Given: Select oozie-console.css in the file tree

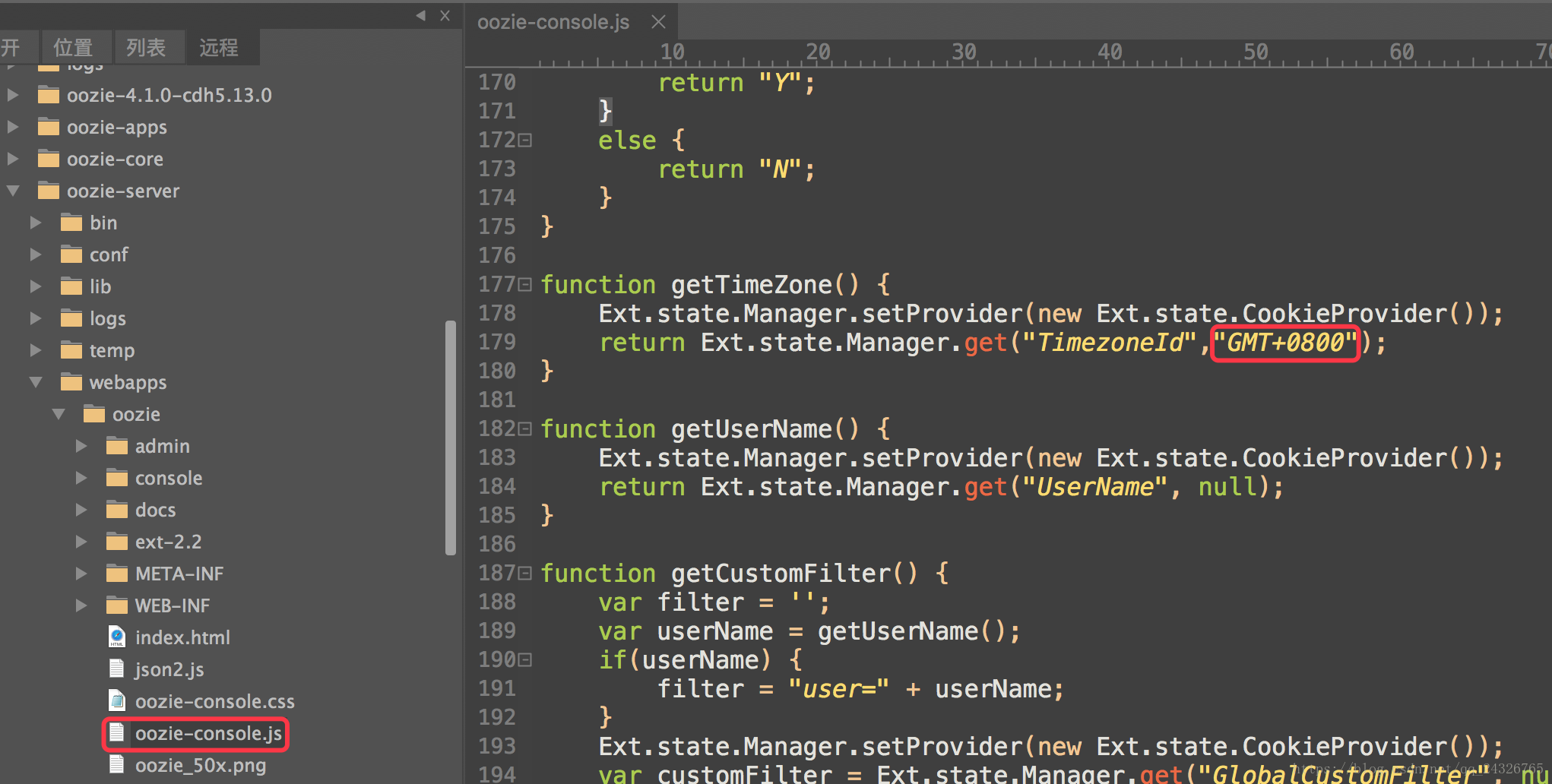Looking at the screenshot, I should pos(215,701).
